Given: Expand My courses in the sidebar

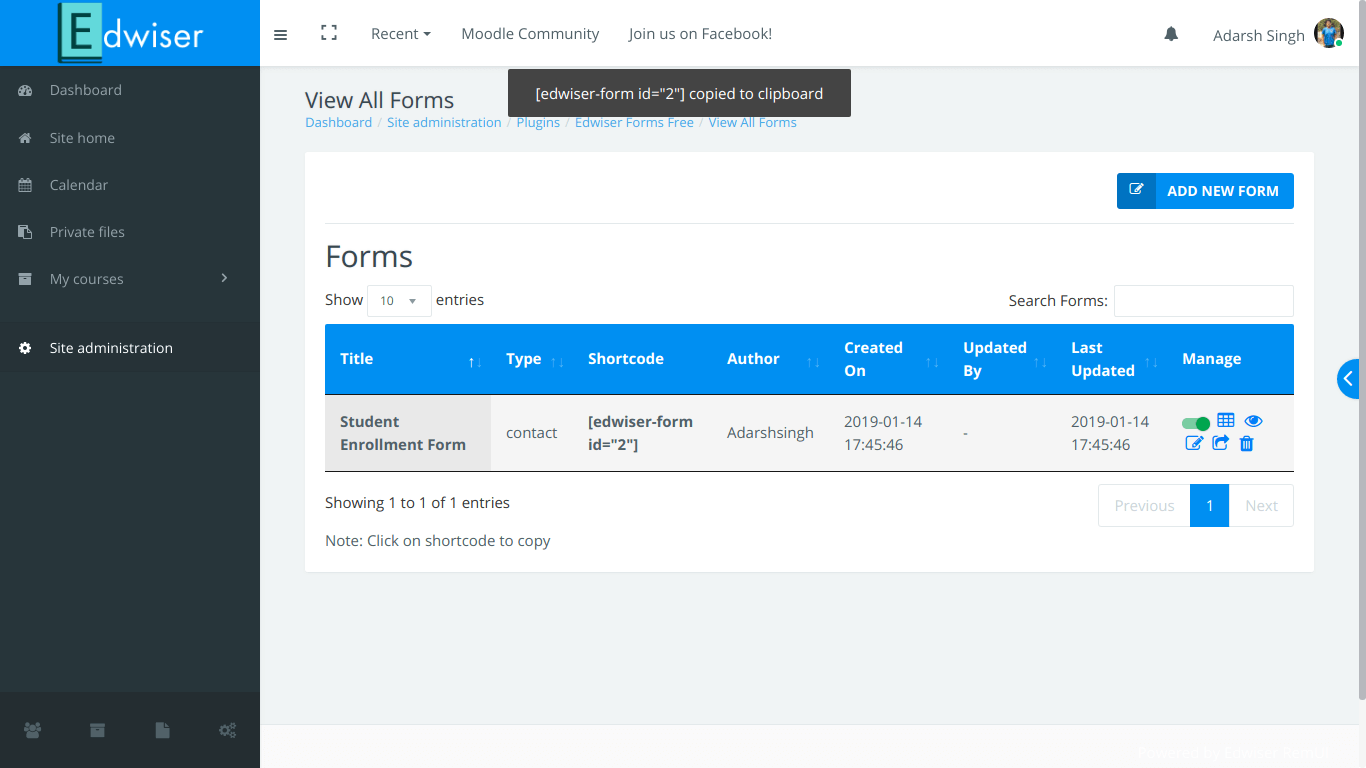Looking at the screenshot, I should click(x=130, y=279).
